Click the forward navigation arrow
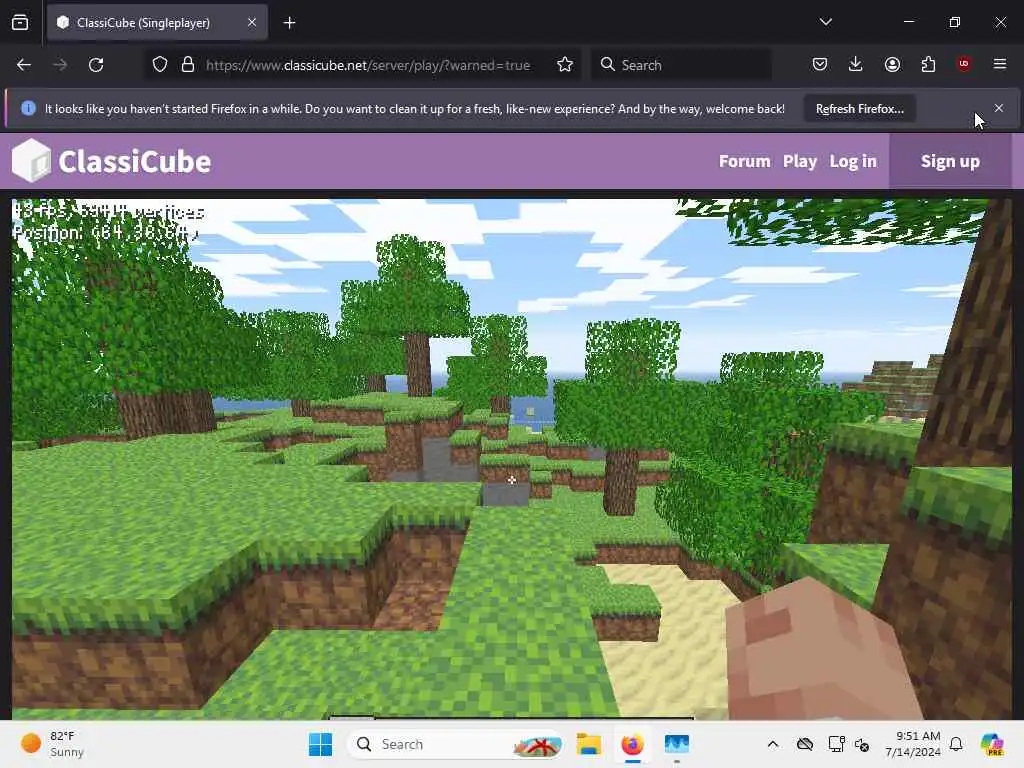Viewport: 1024px width, 768px height. [x=59, y=65]
